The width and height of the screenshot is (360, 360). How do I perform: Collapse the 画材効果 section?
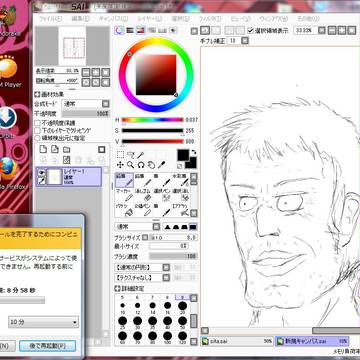click(x=37, y=95)
